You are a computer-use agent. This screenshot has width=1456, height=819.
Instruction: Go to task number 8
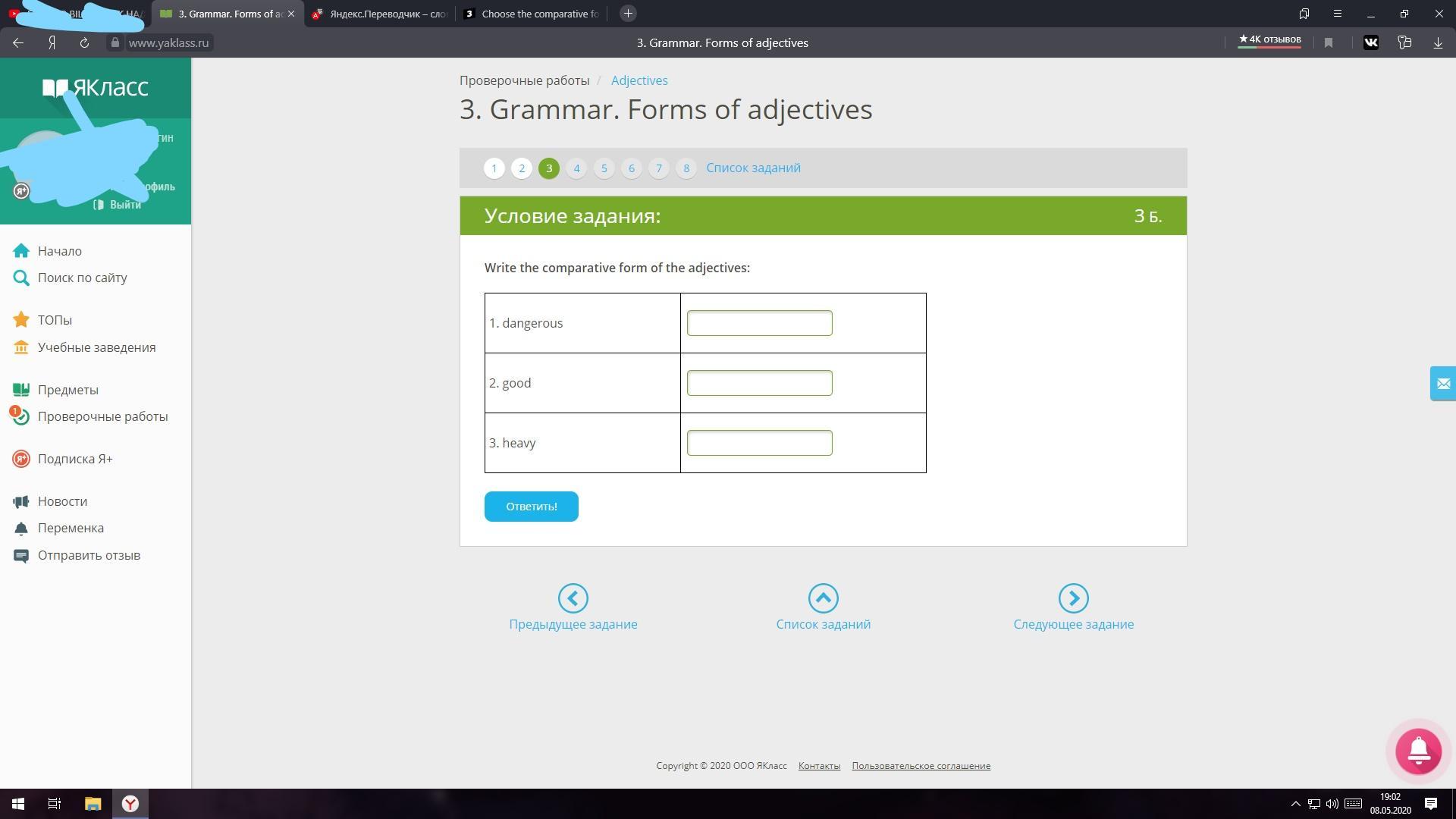click(686, 168)
